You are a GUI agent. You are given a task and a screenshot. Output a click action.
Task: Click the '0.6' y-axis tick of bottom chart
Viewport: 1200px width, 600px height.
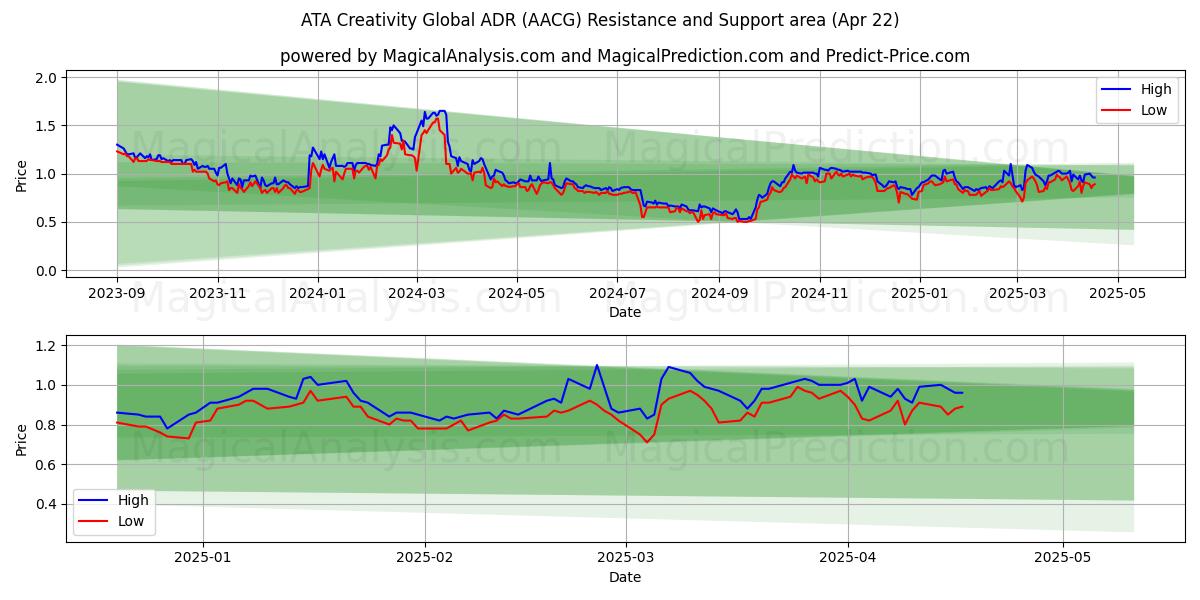pos(47,465)
